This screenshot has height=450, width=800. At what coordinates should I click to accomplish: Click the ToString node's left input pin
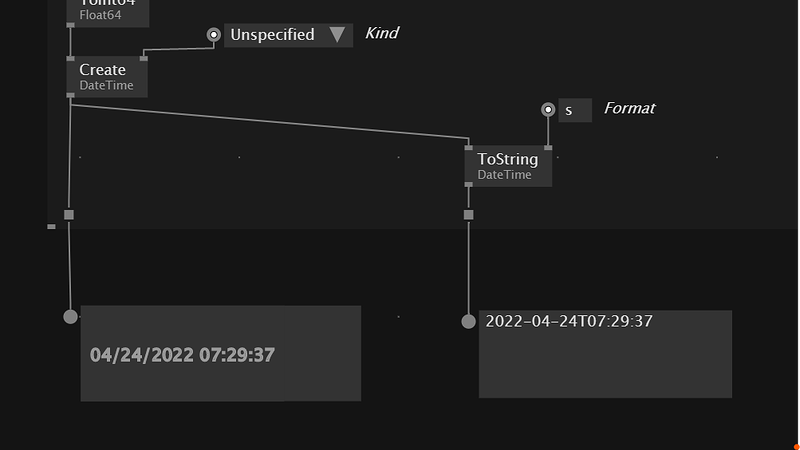click(x=469, y=148)
